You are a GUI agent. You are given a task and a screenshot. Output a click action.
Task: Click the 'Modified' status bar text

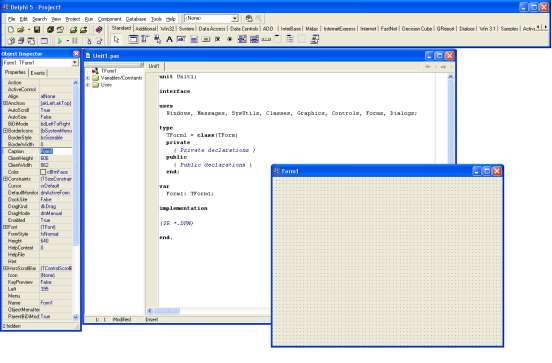122,319
